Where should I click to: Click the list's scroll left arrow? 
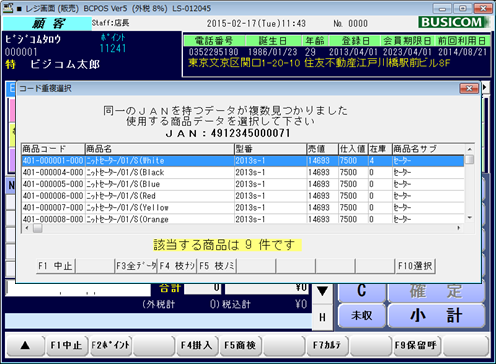(x=27, y=228)
